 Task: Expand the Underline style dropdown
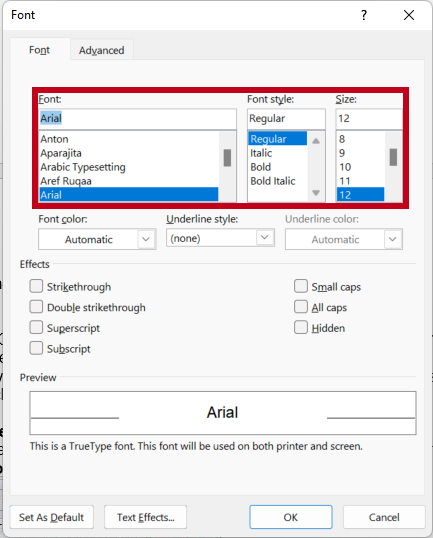click(220, 238)
